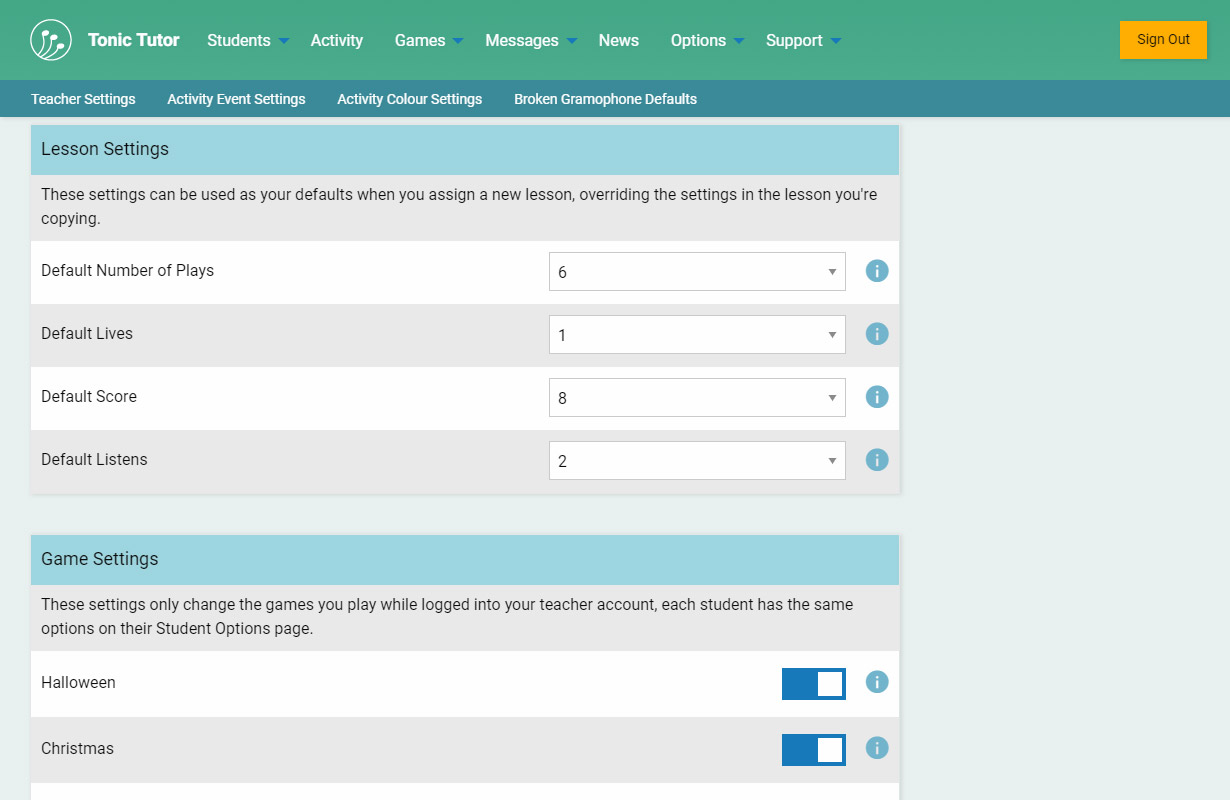Click the Christmas setting info icon
The height and width of the screenshot is (800, 1230).
click(x=877, y=748)
